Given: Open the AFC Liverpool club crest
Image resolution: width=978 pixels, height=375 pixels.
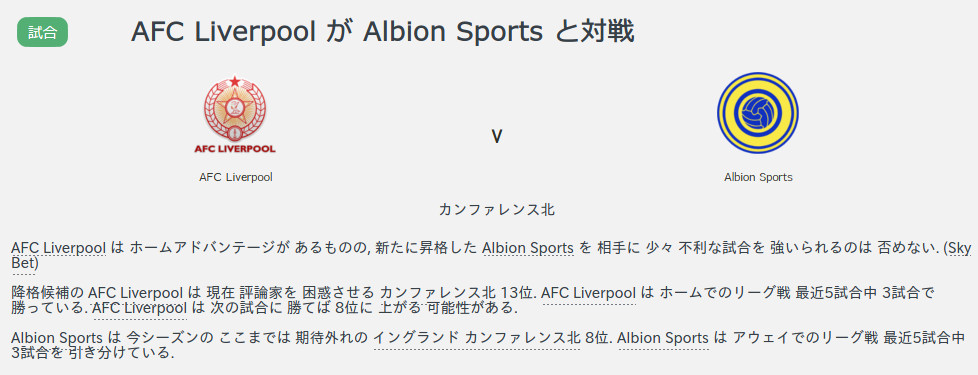Looking at the screenshot, I should point(235,116).
